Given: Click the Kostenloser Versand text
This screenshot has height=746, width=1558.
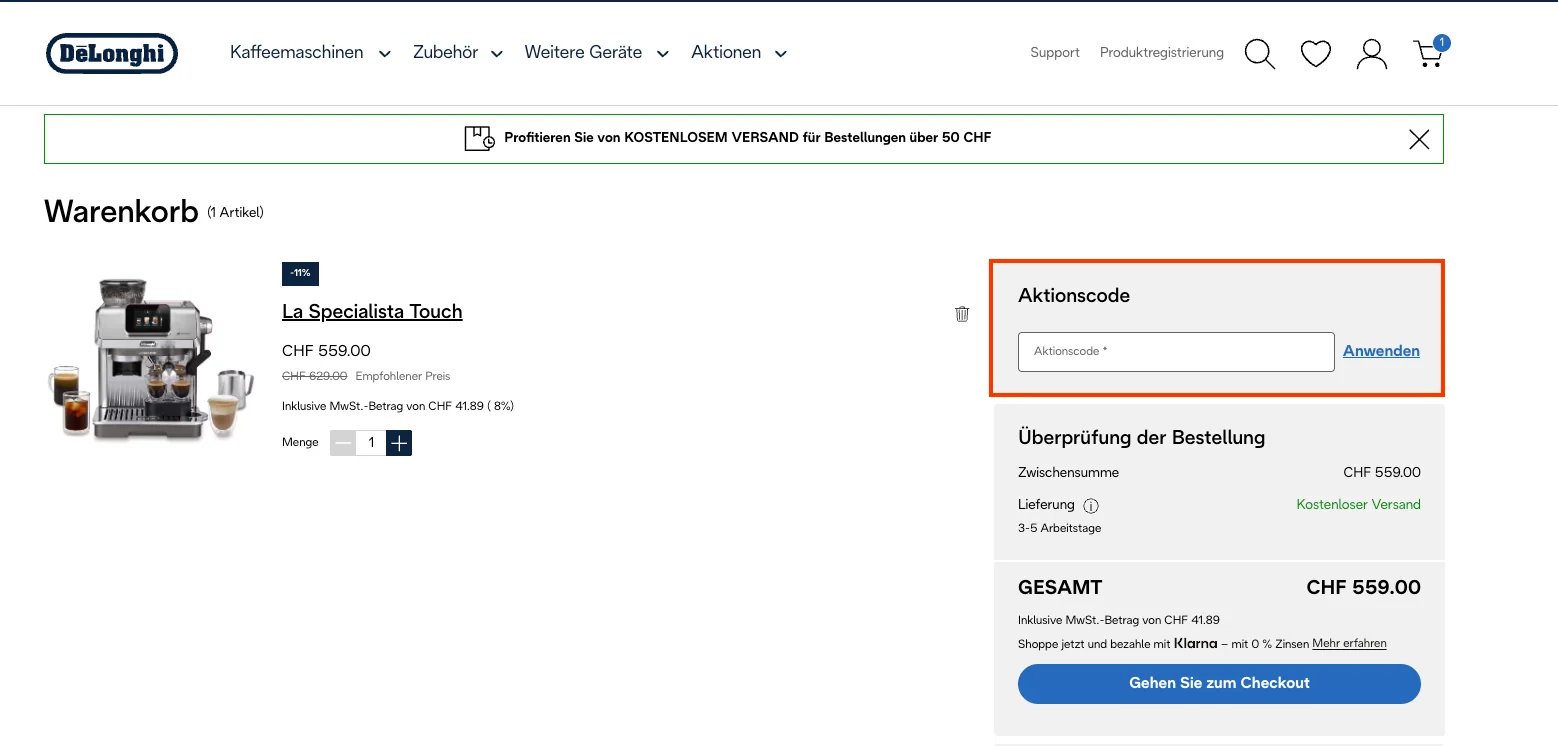Looking at the screenshot, I should click(x=1358, y=504).
